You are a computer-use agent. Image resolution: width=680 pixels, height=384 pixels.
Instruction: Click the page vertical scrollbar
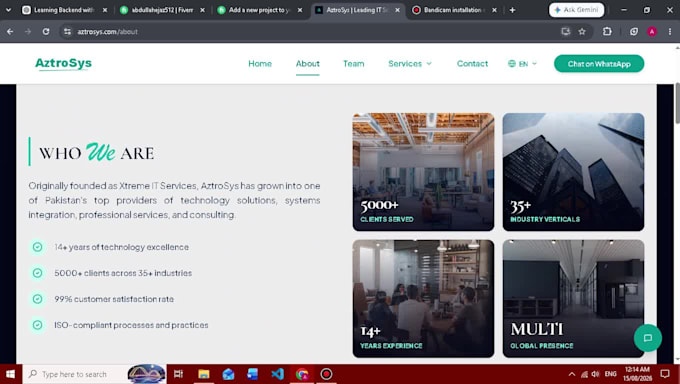677,103
